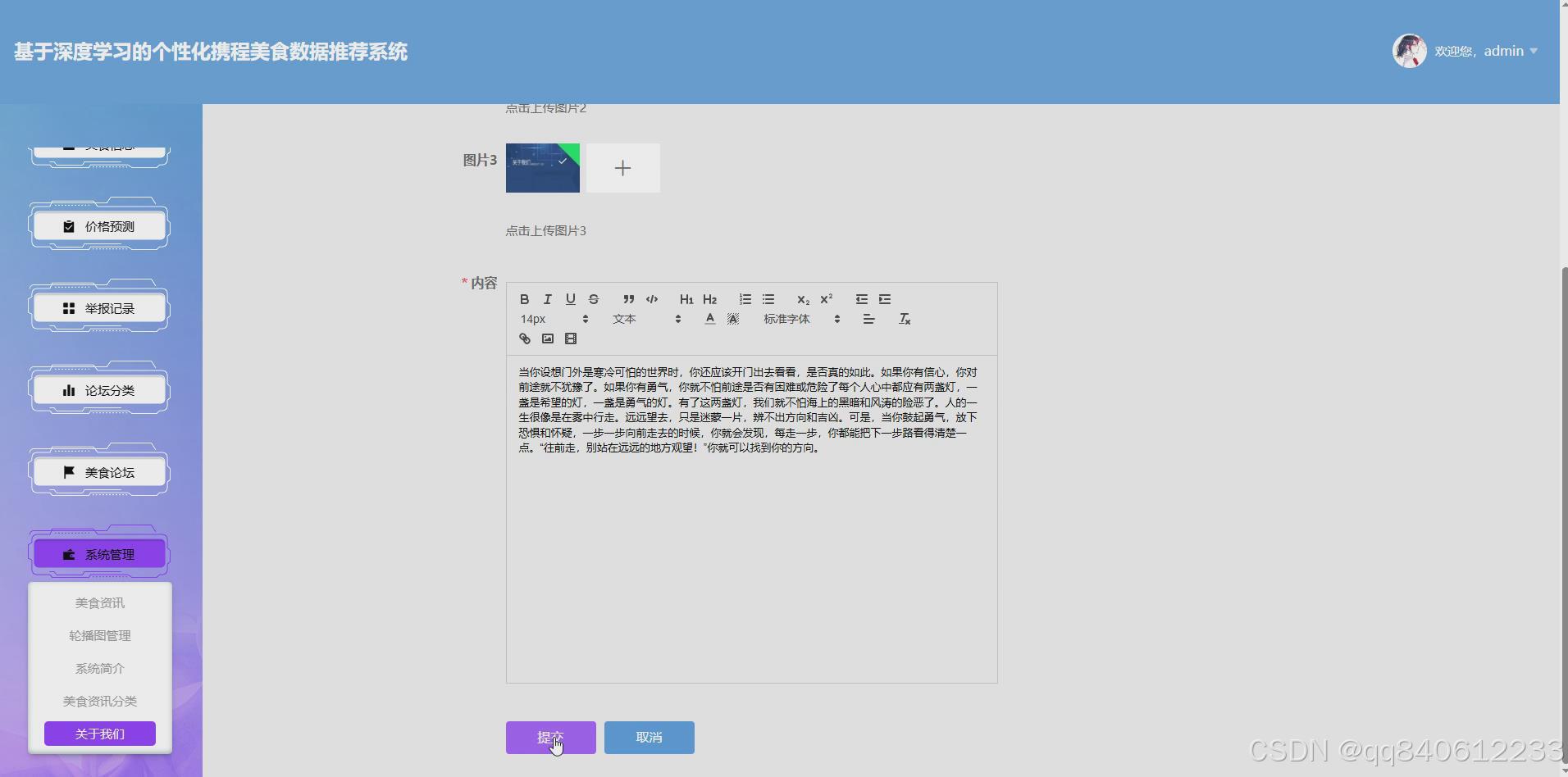Apply italic formatting to content text
The width and height of the screenshot is (1568, 777).
[548, 299]
